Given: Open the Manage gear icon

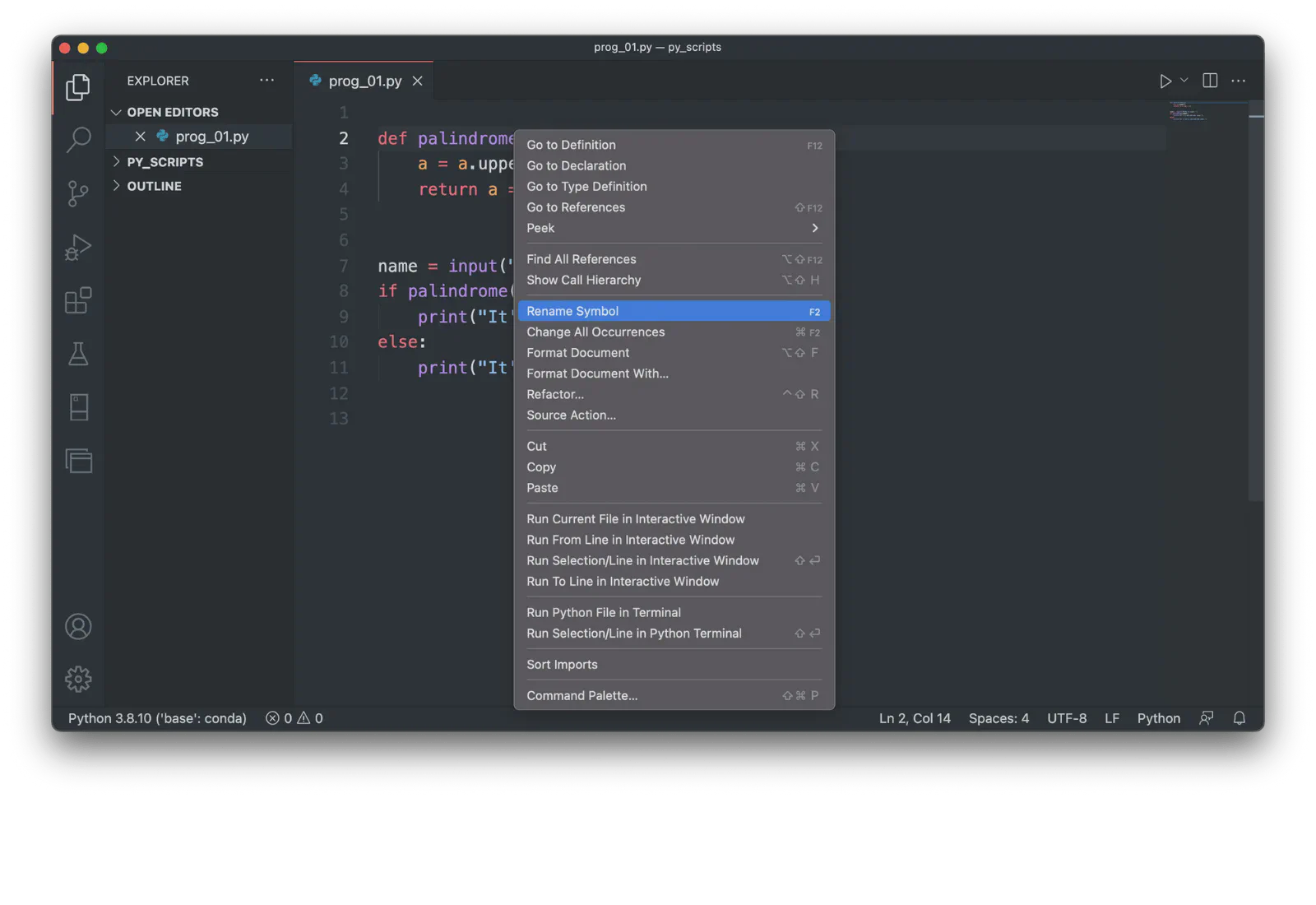Looking at the screenshot, I should coord(78,679).
